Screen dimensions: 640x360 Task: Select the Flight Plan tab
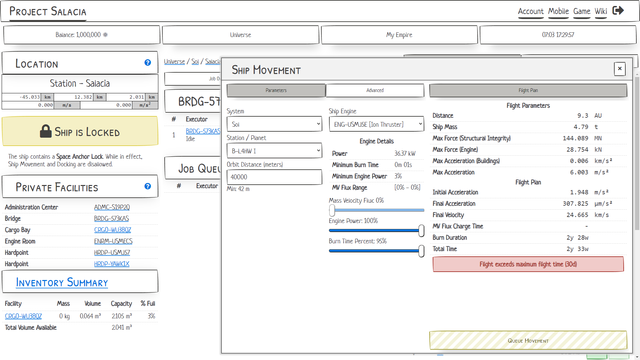pyautogui.click(x=528, y=90)
